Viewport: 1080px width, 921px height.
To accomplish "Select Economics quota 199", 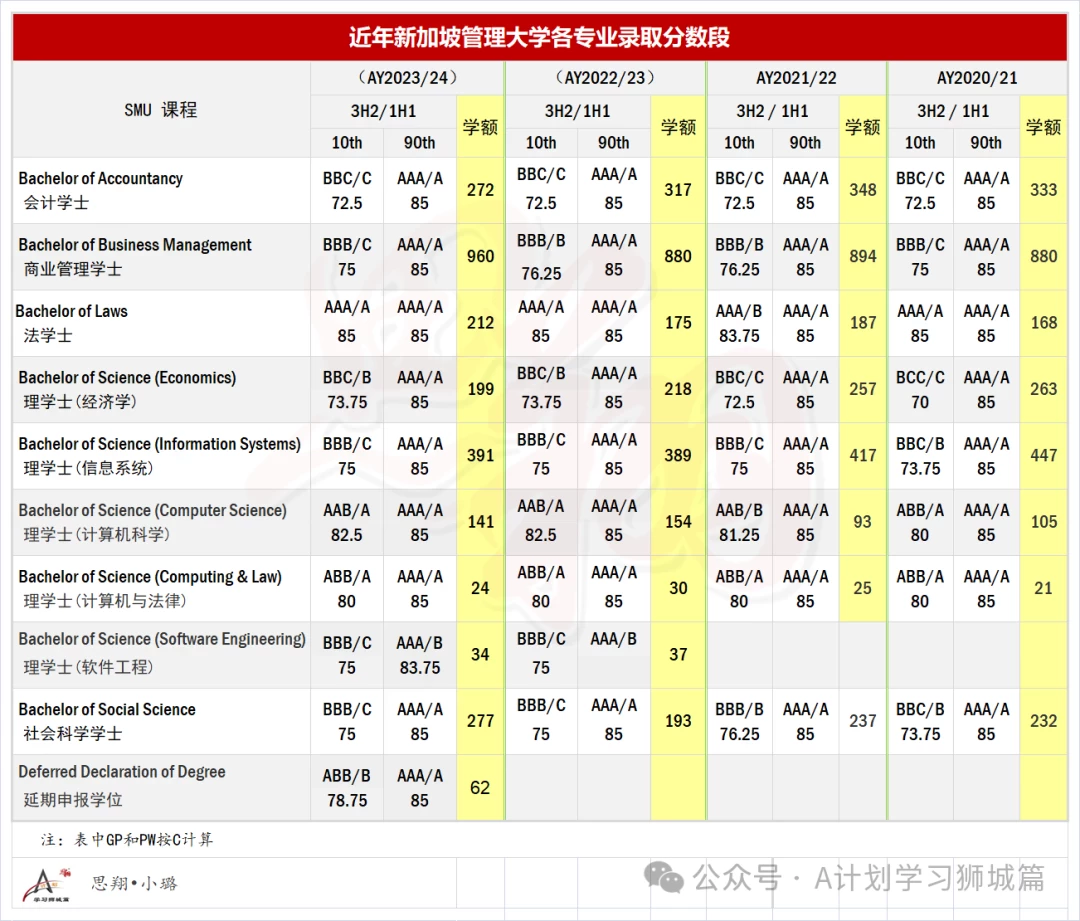I will click(480, 389).
